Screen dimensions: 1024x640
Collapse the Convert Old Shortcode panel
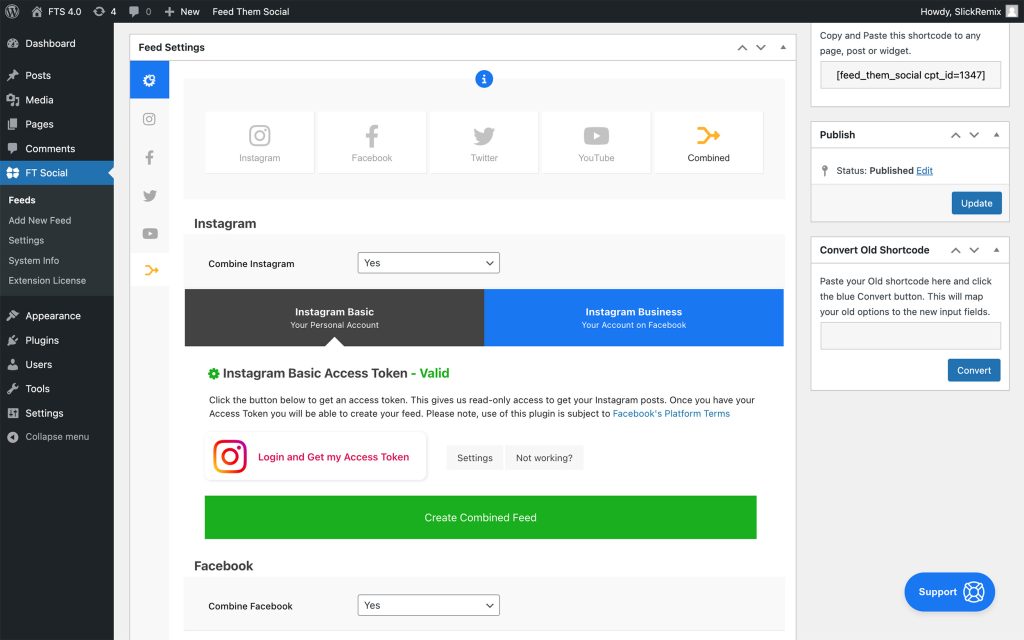point(997,250)
